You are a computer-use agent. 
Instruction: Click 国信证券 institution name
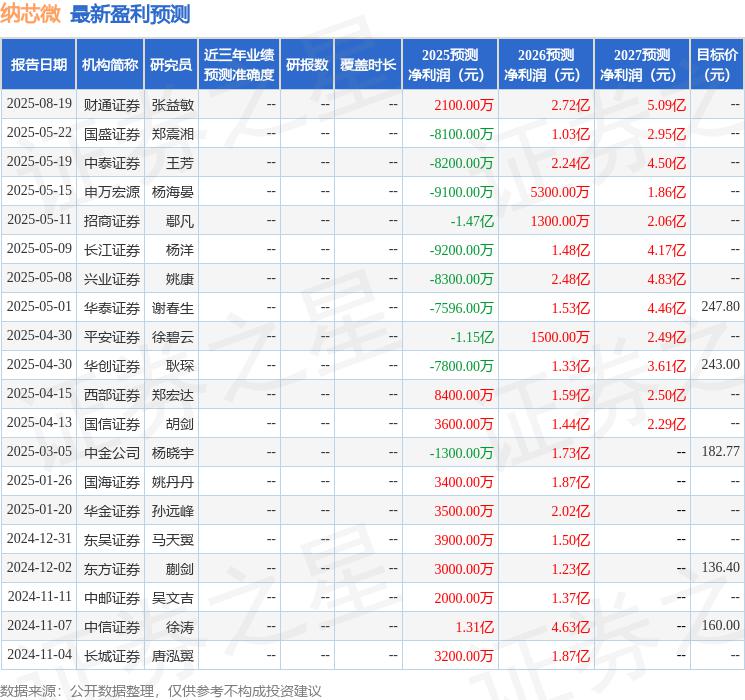(x=112, y=424)
